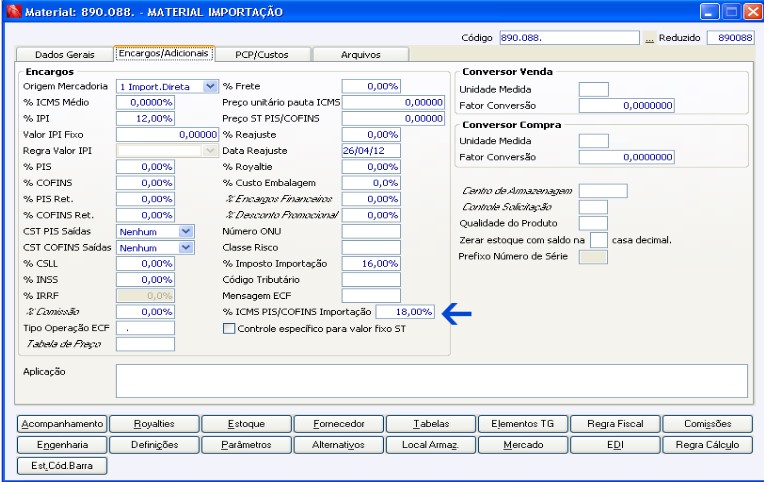Open the Regra Valor IPI dropdown
Image resolution: width=764 pixels, height=482 pixels.
(210, 151)
